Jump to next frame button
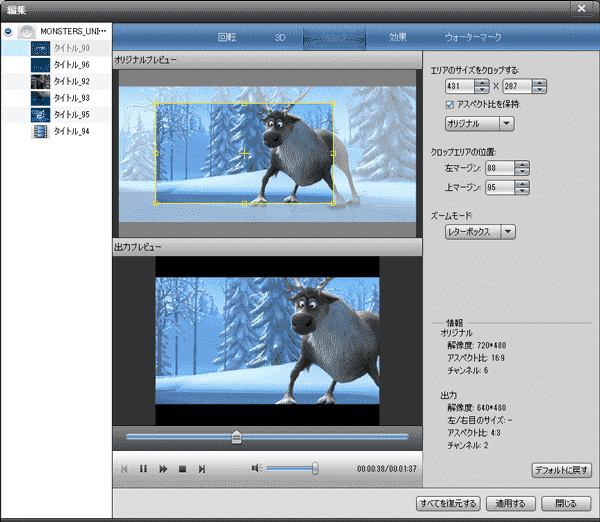Image resolution: width=600 pixels, height=522 pixels. coord(202,469)
